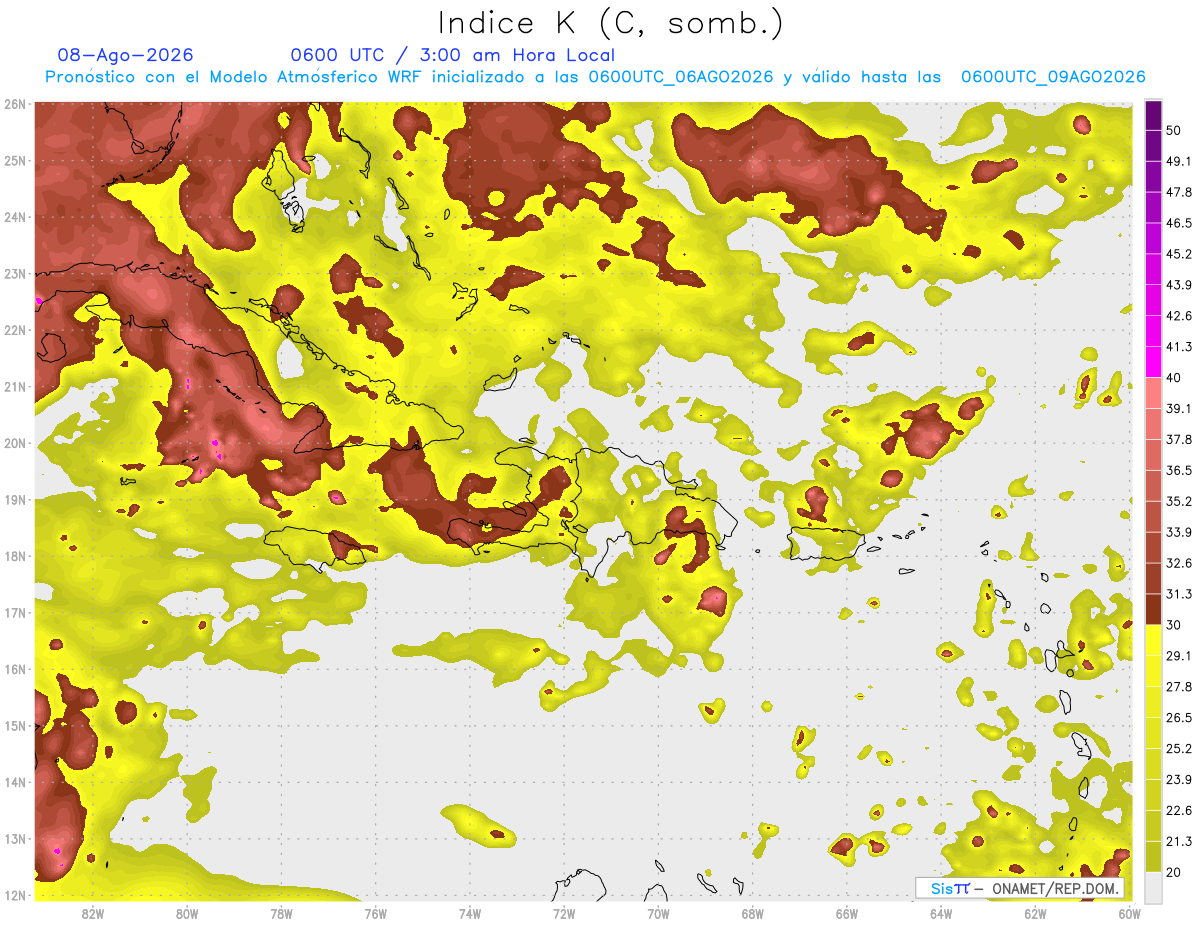Select the "16N" latitude label
This screenshot has width=1200, height=927.
pyautogui.click(x=15, y=669)
